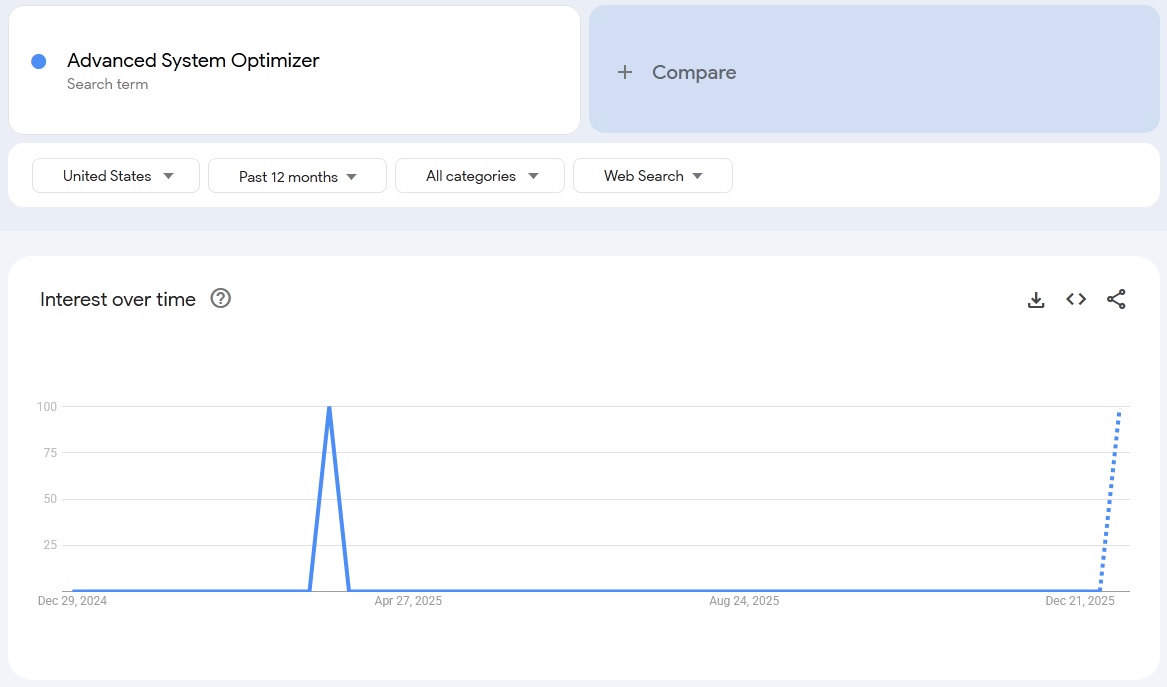Click the plus icon in the Compare box
1167x687 pixels.
point(625,72)
